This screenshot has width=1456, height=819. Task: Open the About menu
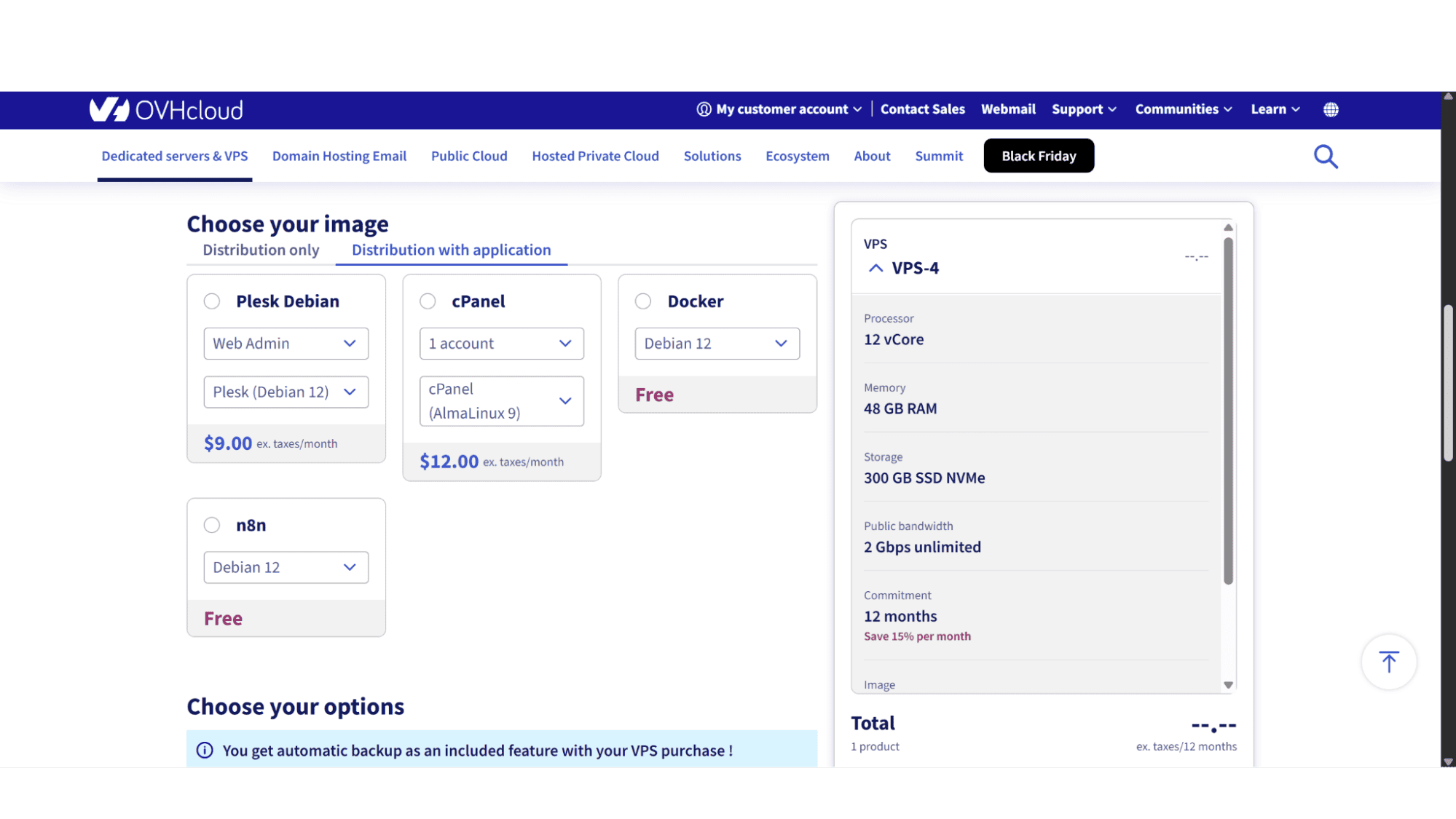tap(872, 157)
